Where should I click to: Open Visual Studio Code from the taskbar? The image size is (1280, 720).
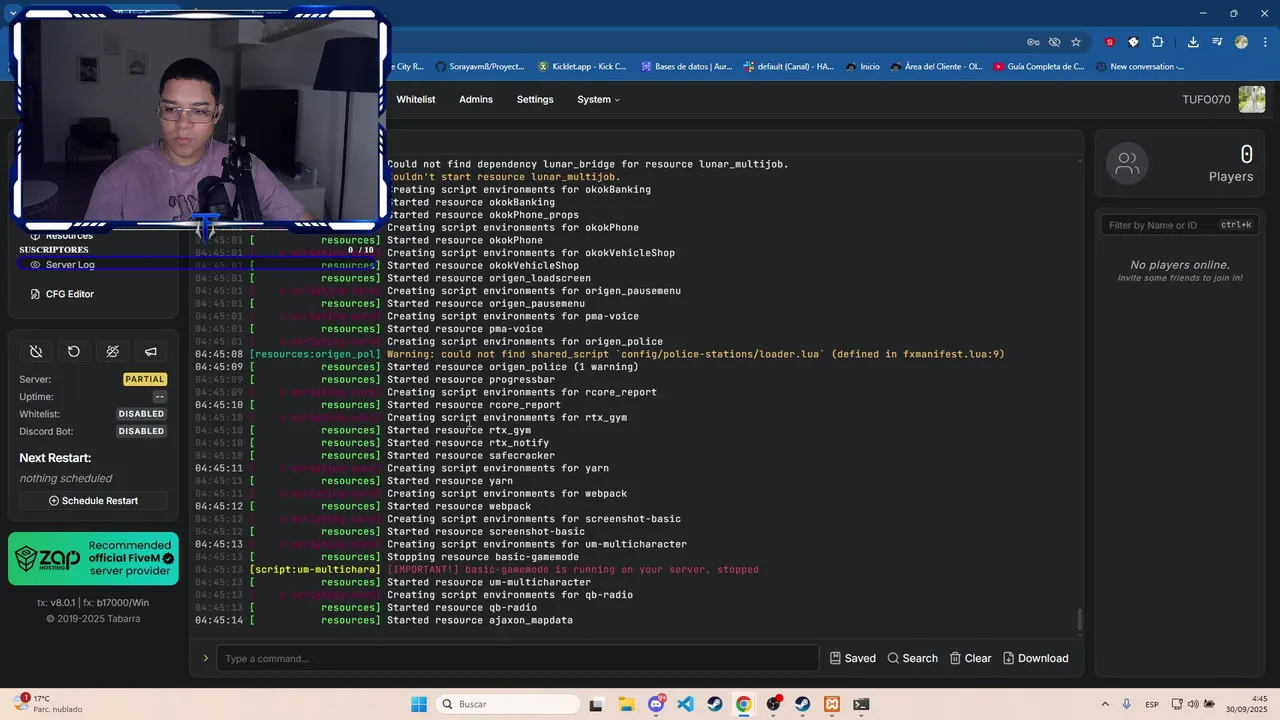pos(685,704)
